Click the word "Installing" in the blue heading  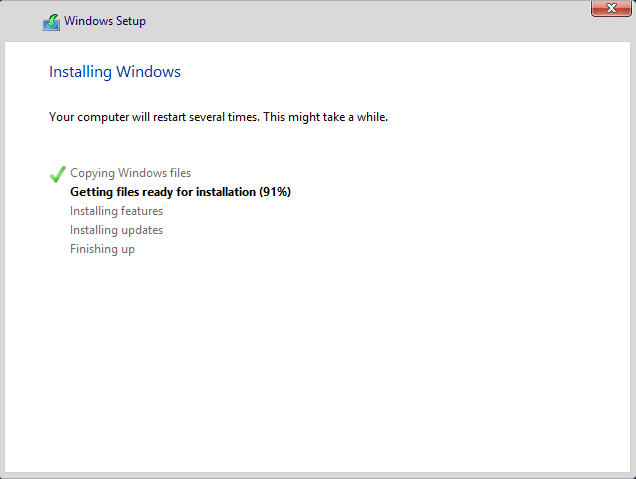click(x=81, y=72)
